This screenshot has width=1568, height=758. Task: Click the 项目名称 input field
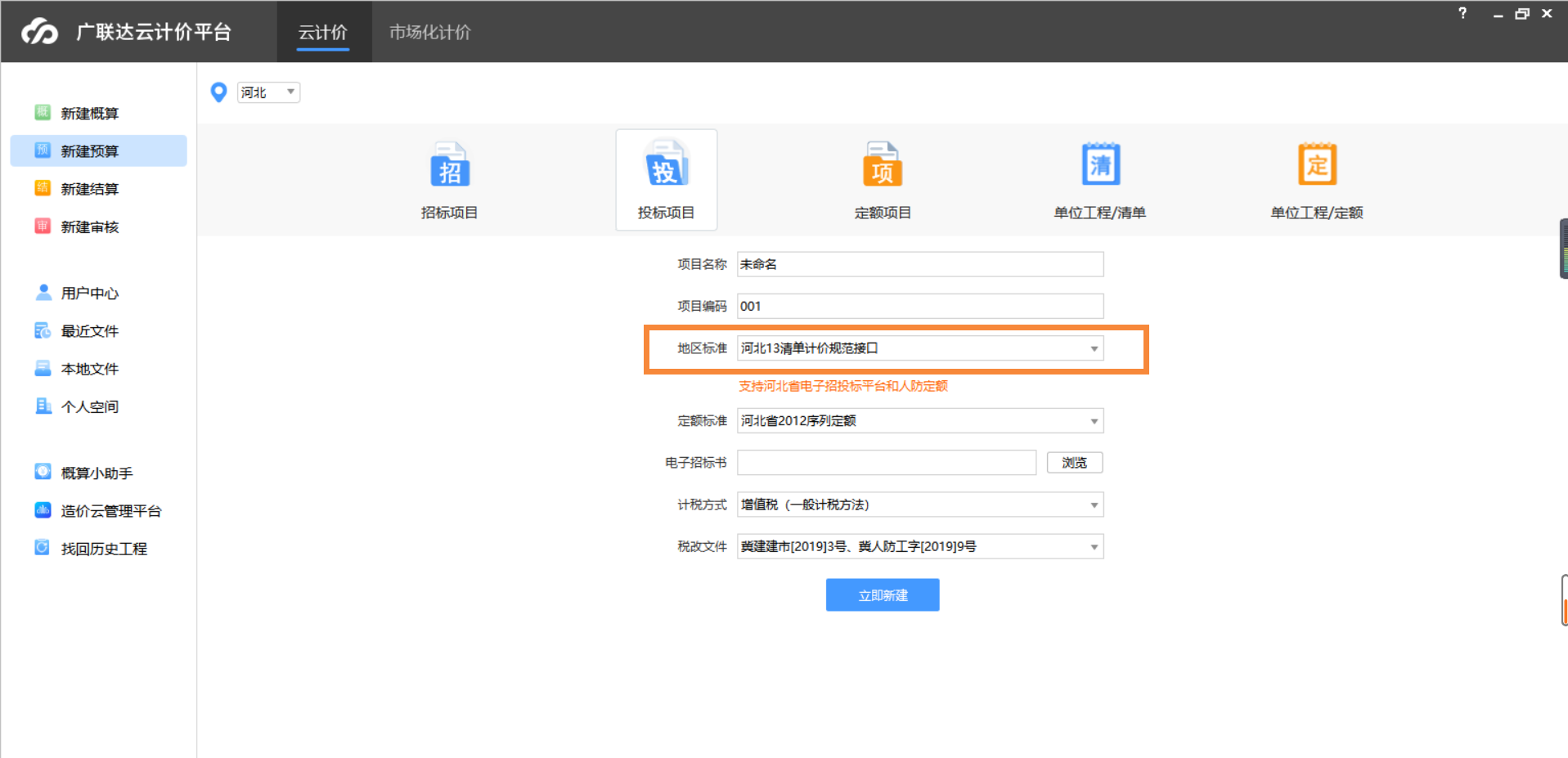(920, 264)
